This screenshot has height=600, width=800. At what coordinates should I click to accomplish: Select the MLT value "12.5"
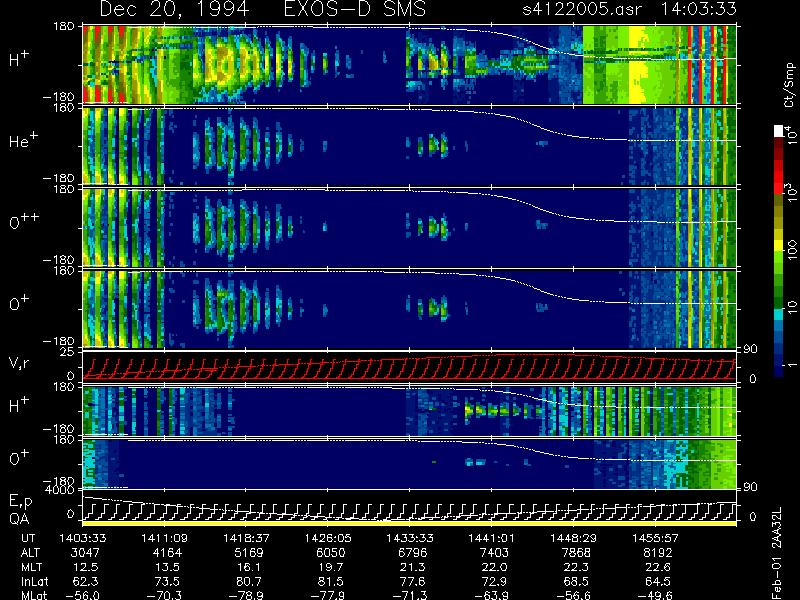[87, 567]
